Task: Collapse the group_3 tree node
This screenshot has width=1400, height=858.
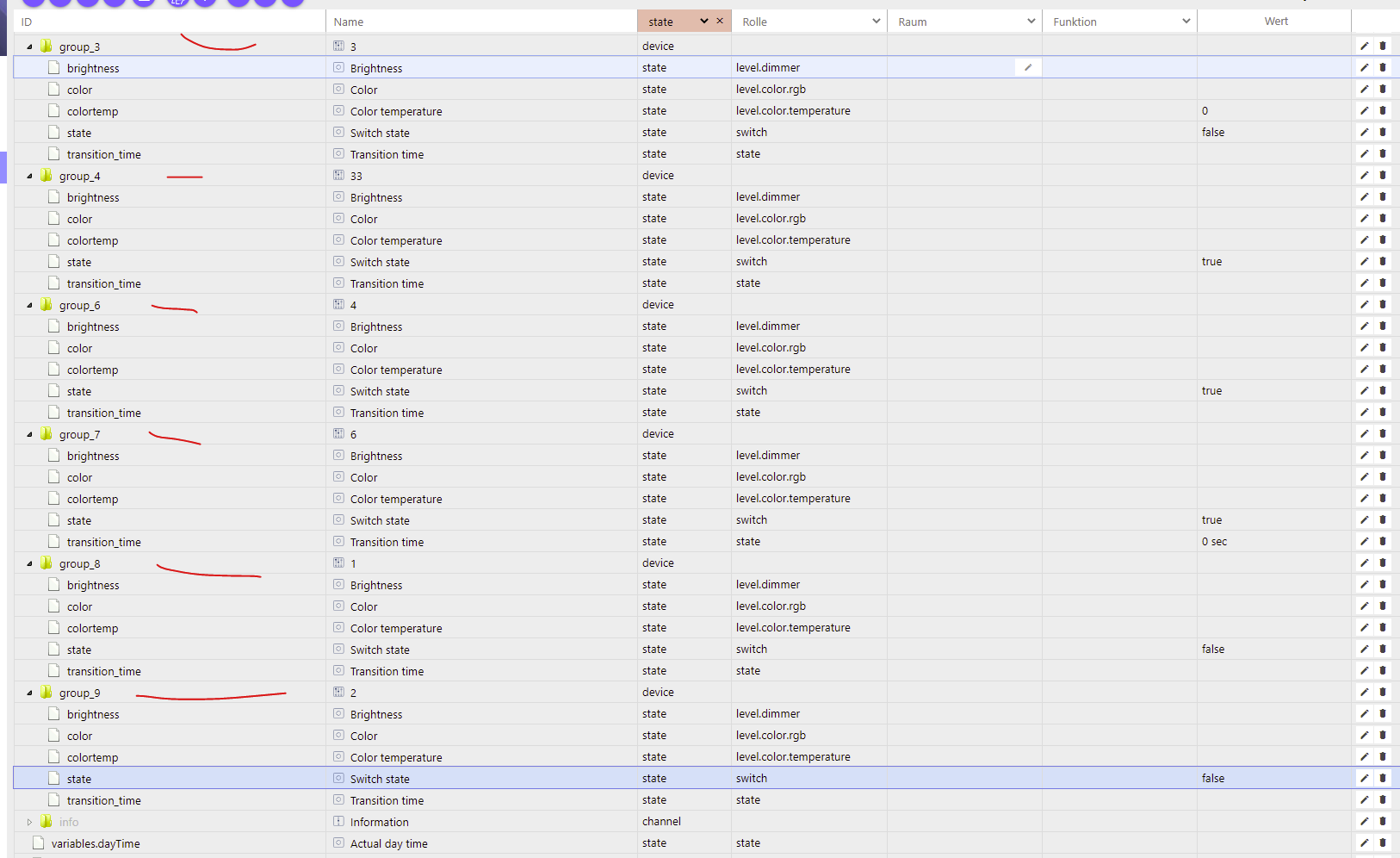Action: click(x=29, y=47)
